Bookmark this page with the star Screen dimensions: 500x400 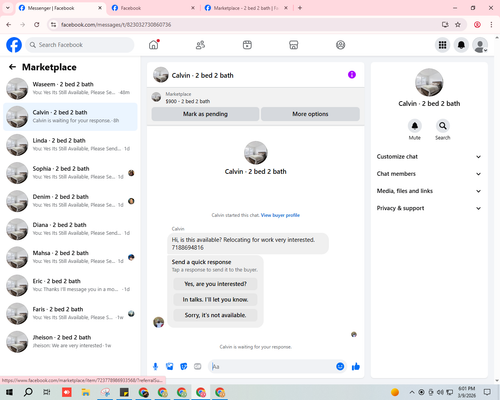pos(458,24)
